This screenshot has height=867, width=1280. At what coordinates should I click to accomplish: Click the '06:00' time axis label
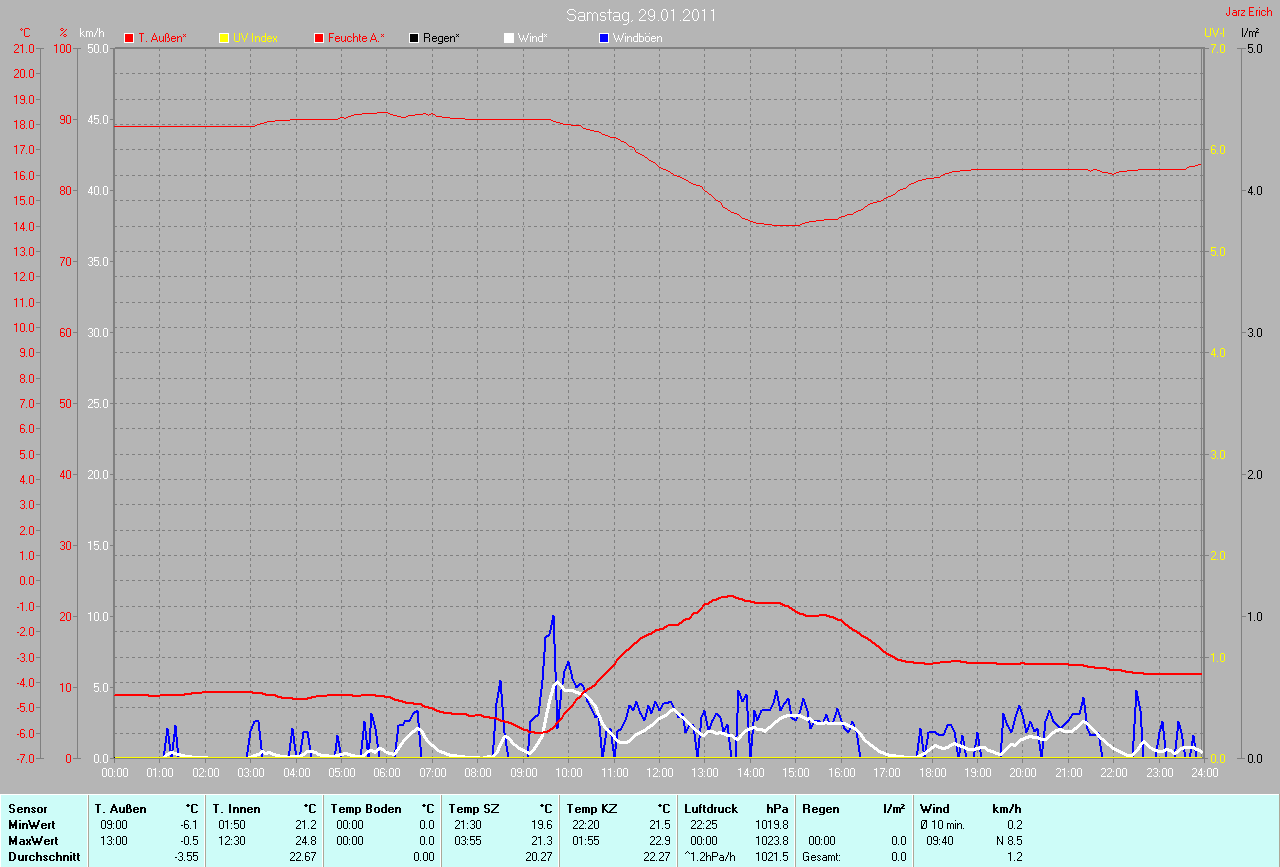tap(387, 772)
